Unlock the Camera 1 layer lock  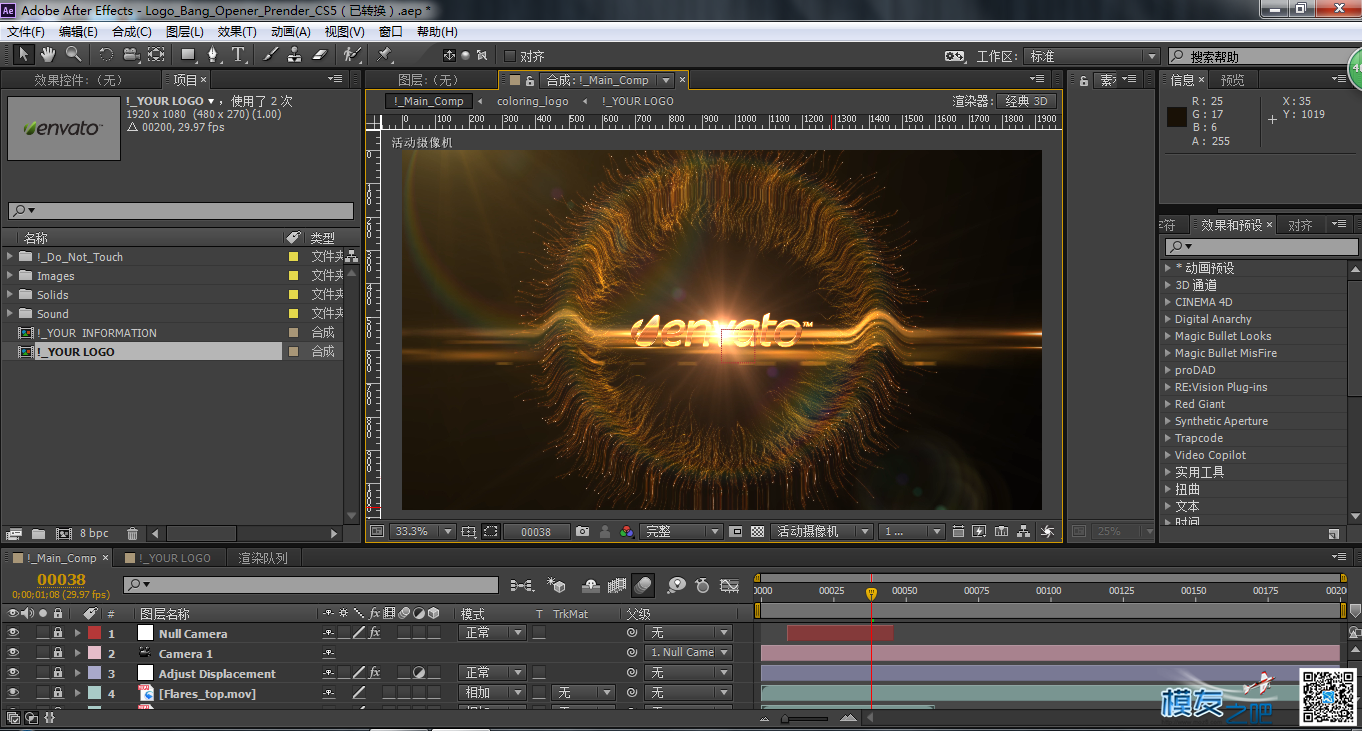pos(58,653)
